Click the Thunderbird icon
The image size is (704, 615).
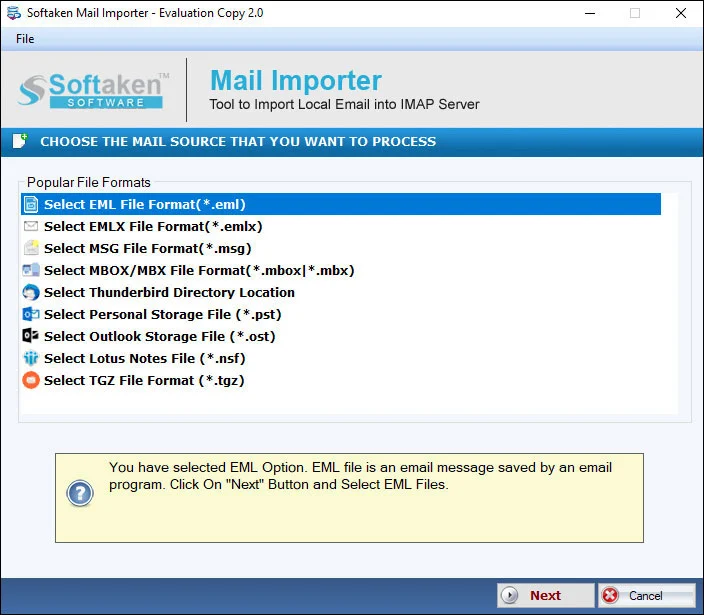tap(31, 292)
